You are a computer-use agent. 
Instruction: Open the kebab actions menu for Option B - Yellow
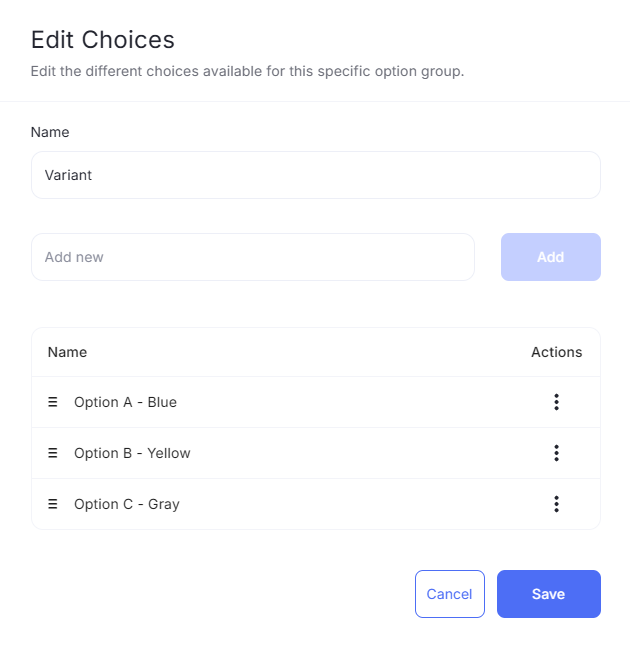[x=556, y=453]
